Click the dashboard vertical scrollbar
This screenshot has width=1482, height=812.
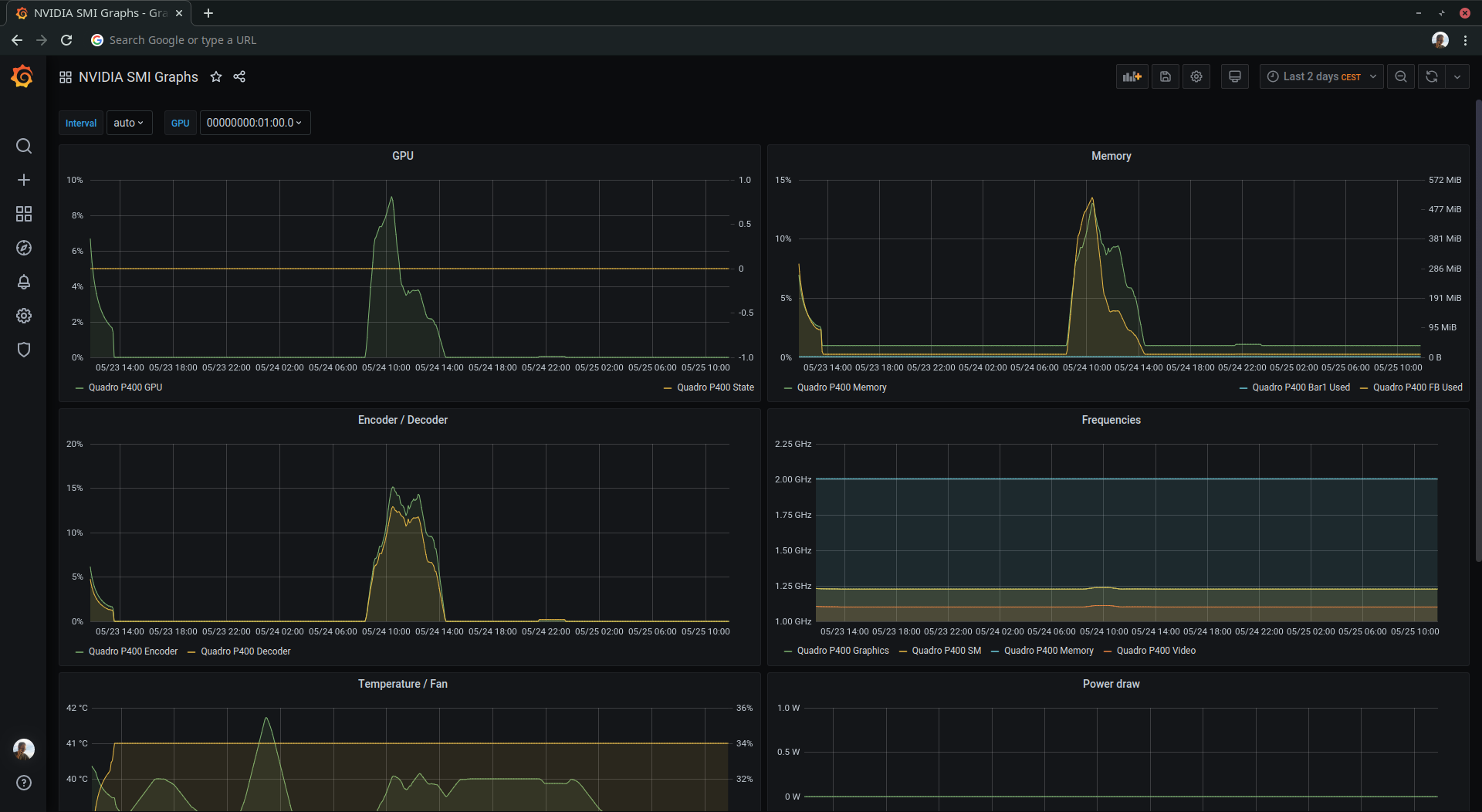(x=1477, y=332)
